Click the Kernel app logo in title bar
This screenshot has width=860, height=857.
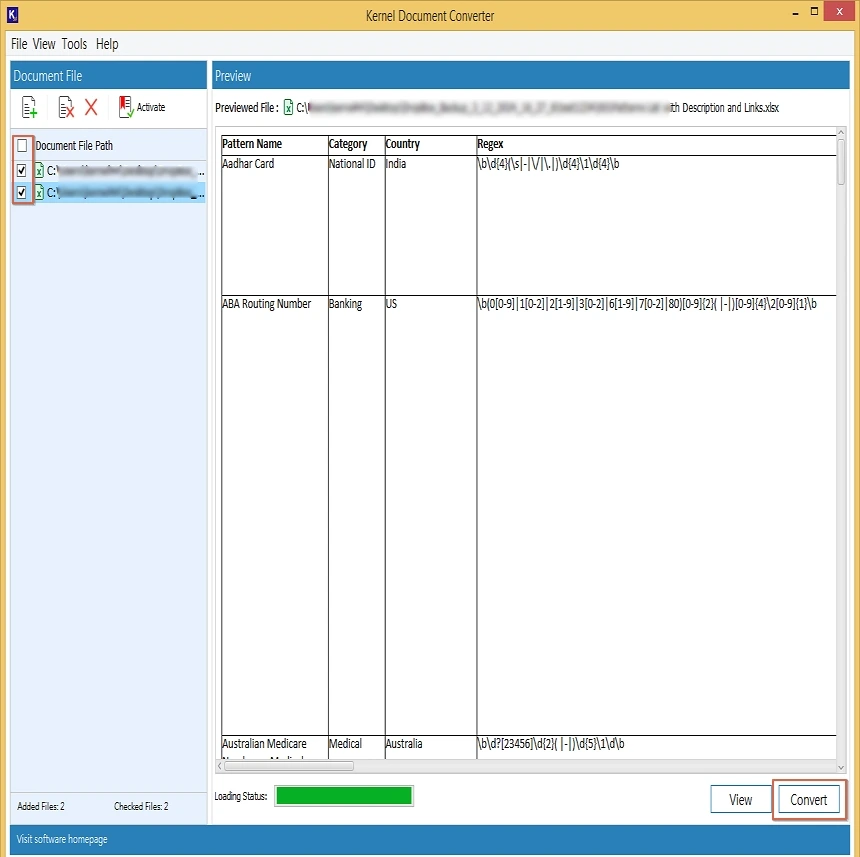(x=13, y=15)
